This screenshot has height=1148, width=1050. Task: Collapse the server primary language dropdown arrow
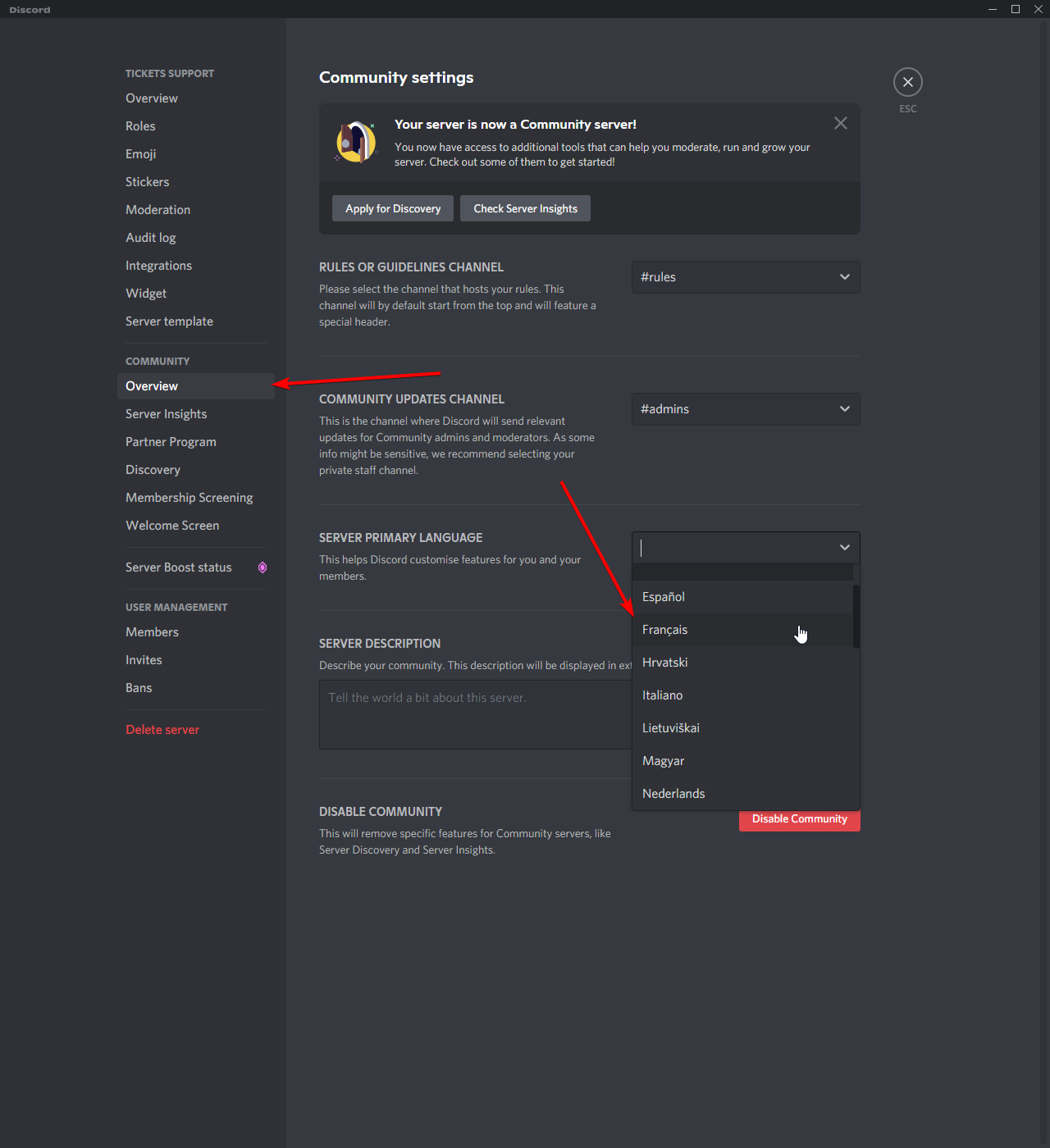(x=844, y=548)
